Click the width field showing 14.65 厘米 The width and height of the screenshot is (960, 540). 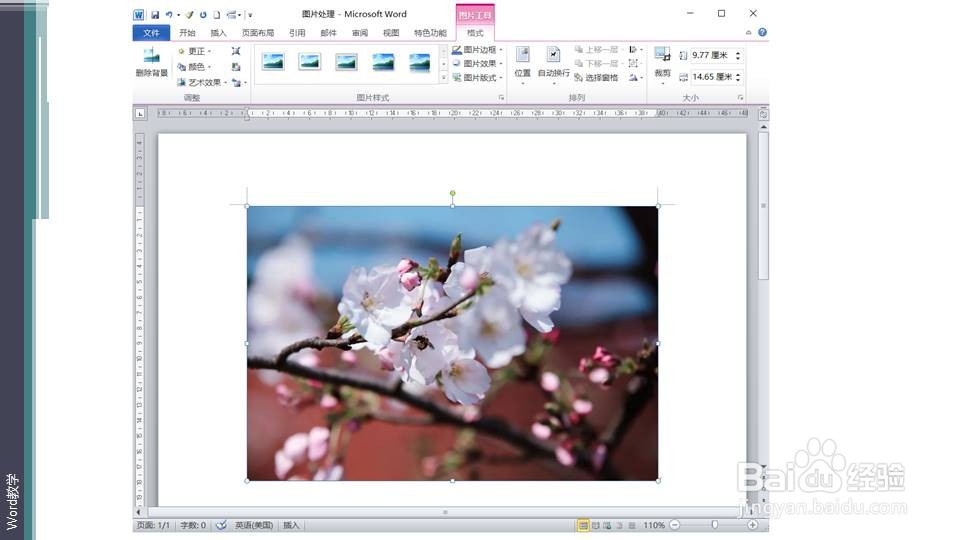coord(711,77)
